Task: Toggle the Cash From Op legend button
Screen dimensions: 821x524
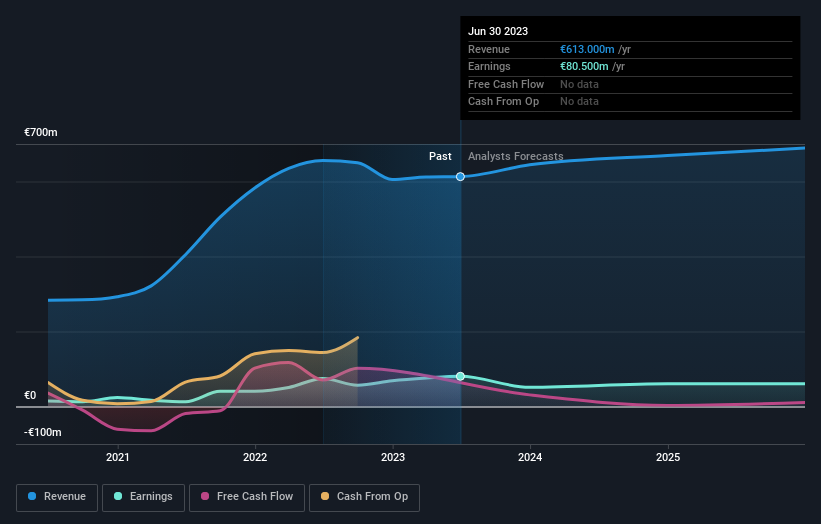Action: [x=364, y=497]
